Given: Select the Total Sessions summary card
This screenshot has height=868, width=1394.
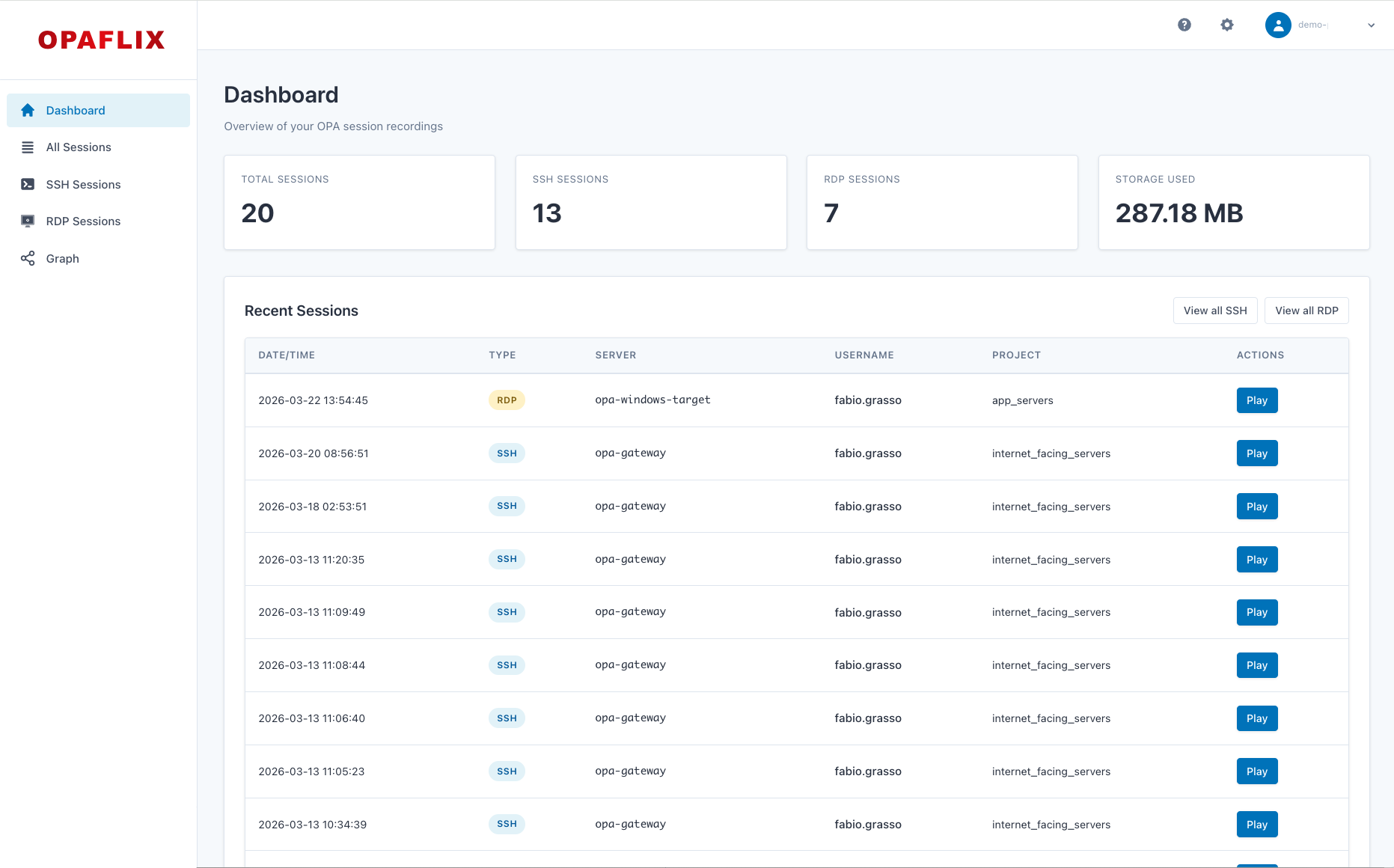Looking at the screenshot, I should (x=359, y=202).
